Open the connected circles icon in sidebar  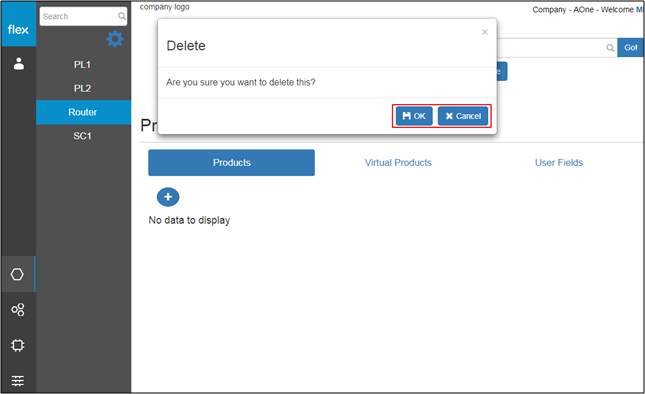click(18, 309)
